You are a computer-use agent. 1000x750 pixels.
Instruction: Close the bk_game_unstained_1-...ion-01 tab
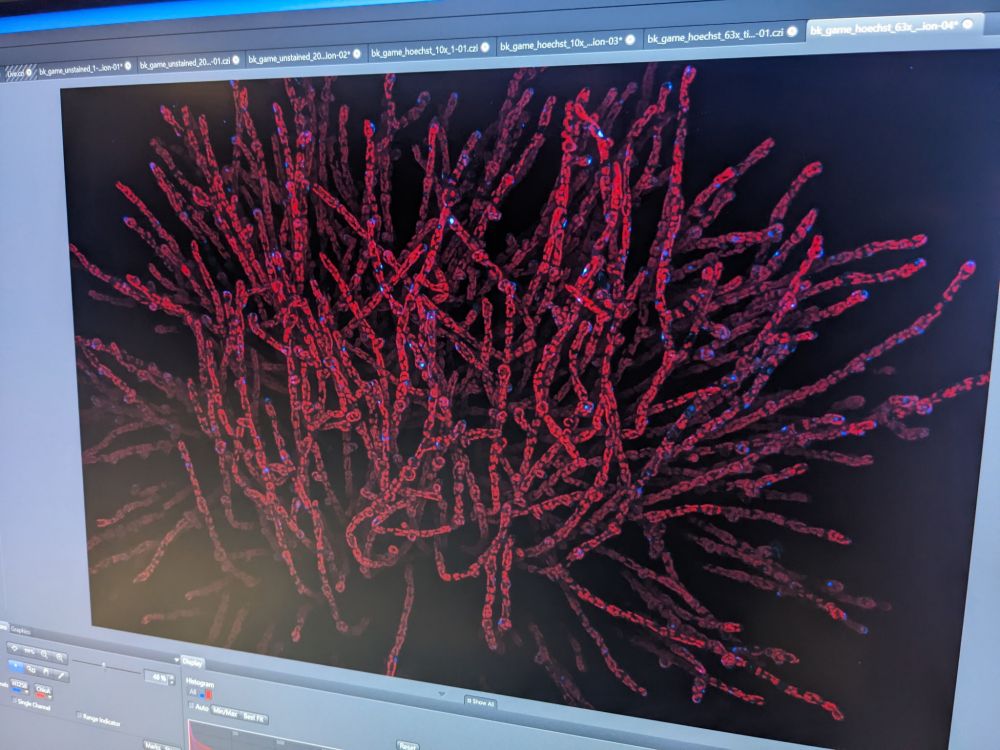pos(128,66)
